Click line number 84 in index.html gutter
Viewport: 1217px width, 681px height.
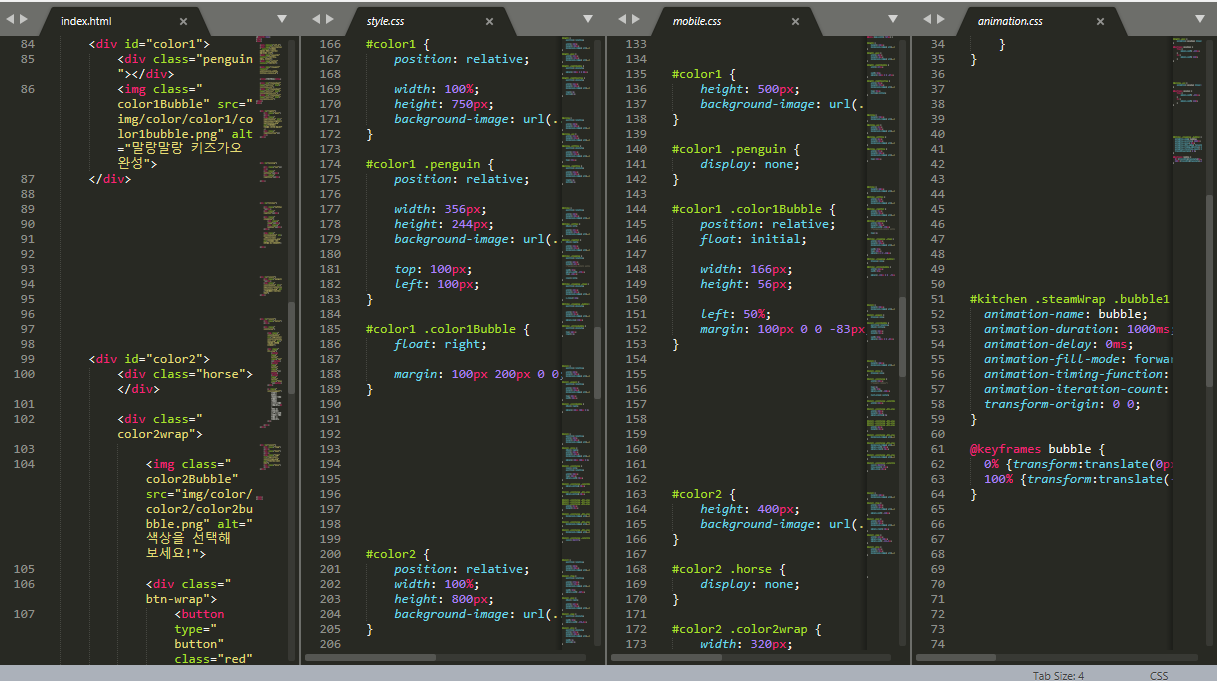tap(27, 44)
